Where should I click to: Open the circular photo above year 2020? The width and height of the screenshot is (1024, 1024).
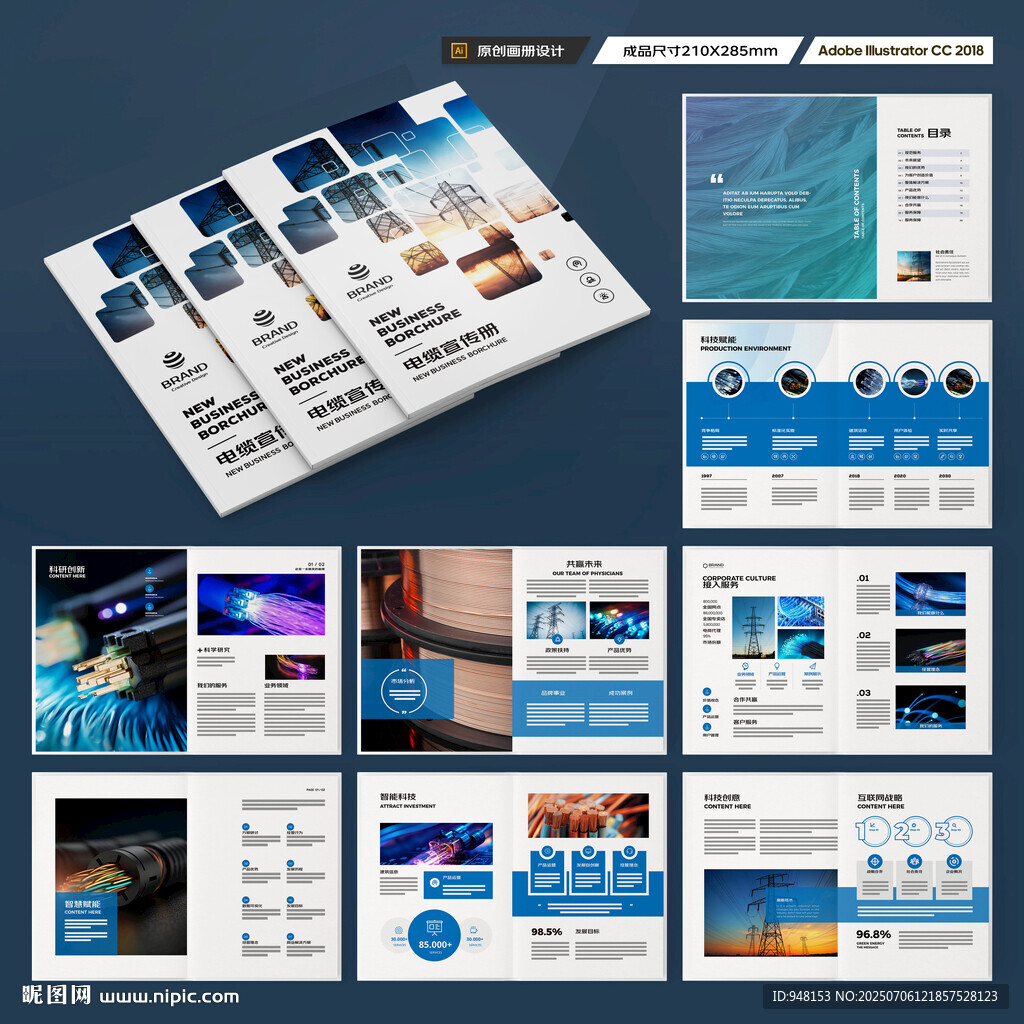(914, 381)
